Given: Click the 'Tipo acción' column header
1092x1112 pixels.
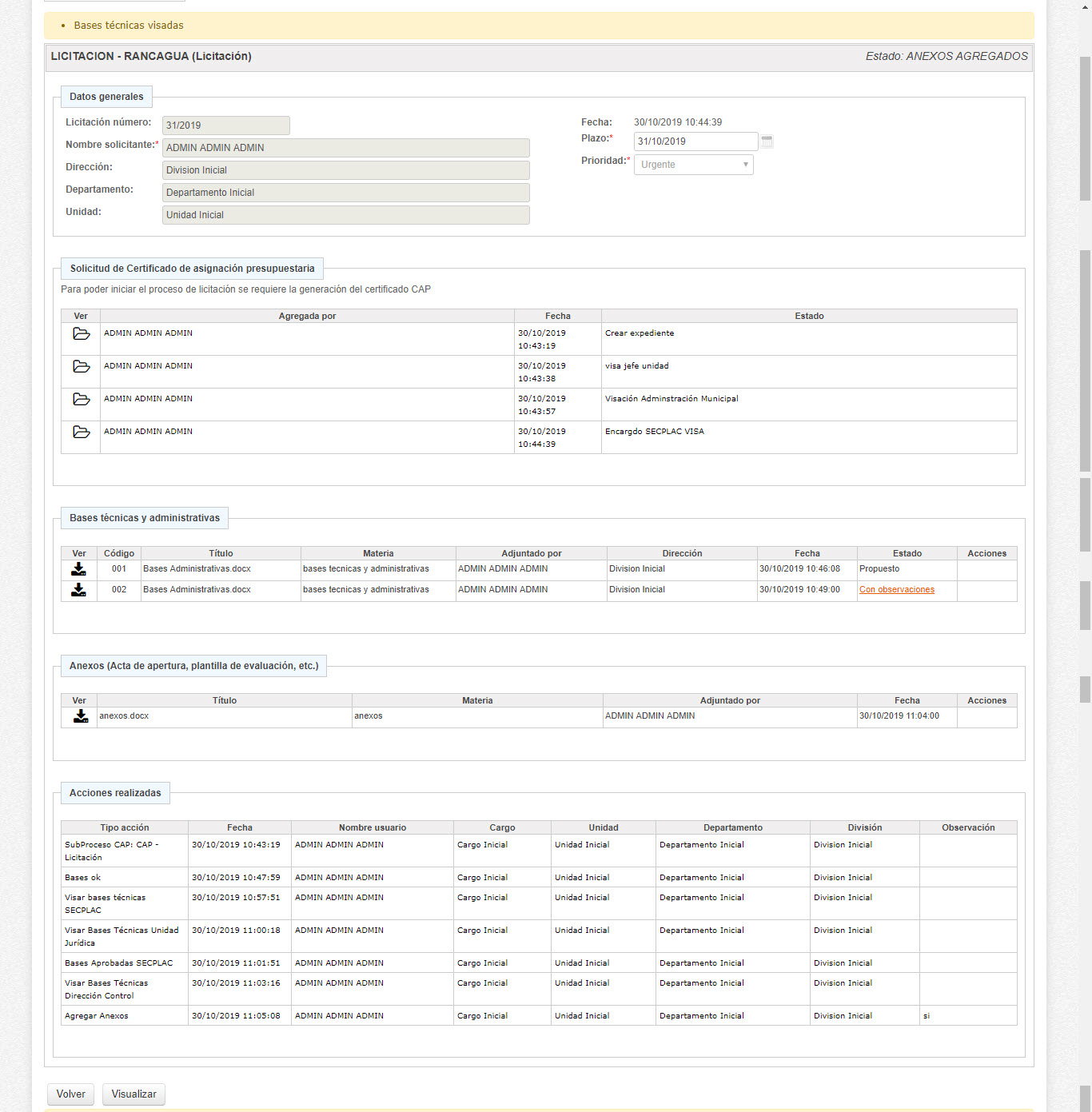Looking at the screenshot, I should point(125,828).
